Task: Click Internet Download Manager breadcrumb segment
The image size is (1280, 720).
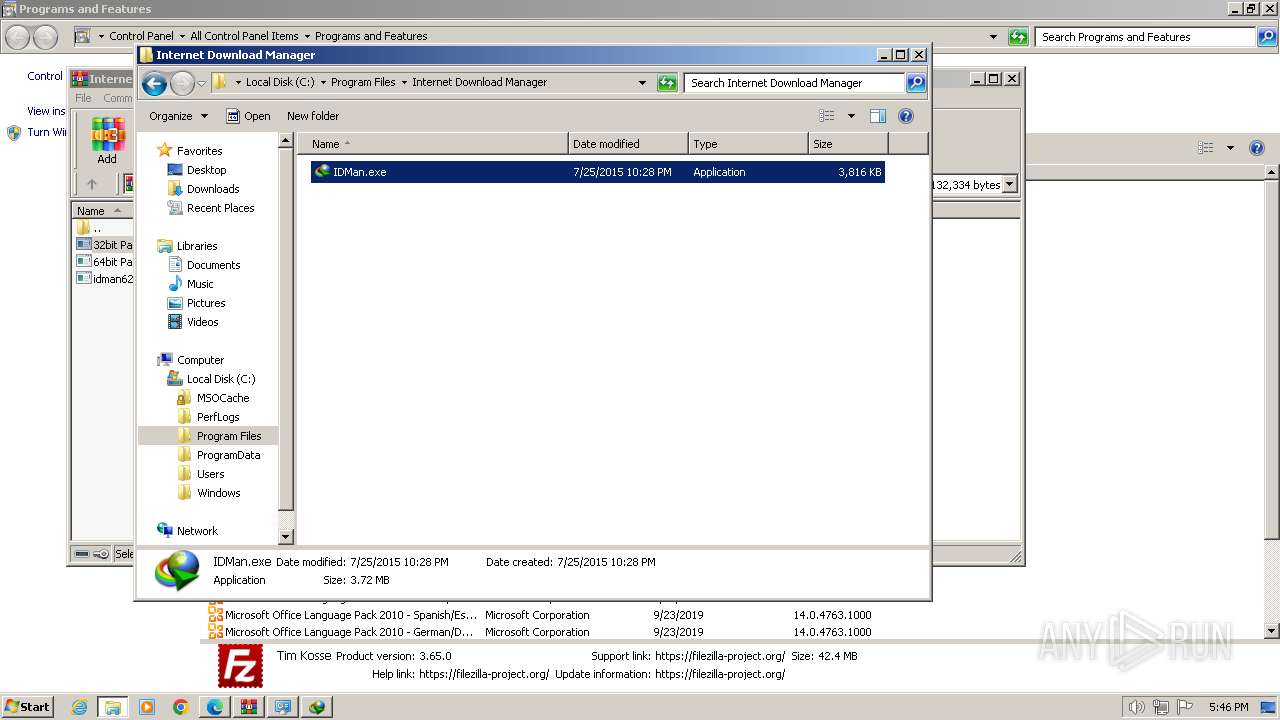Action: click(480, 83)
